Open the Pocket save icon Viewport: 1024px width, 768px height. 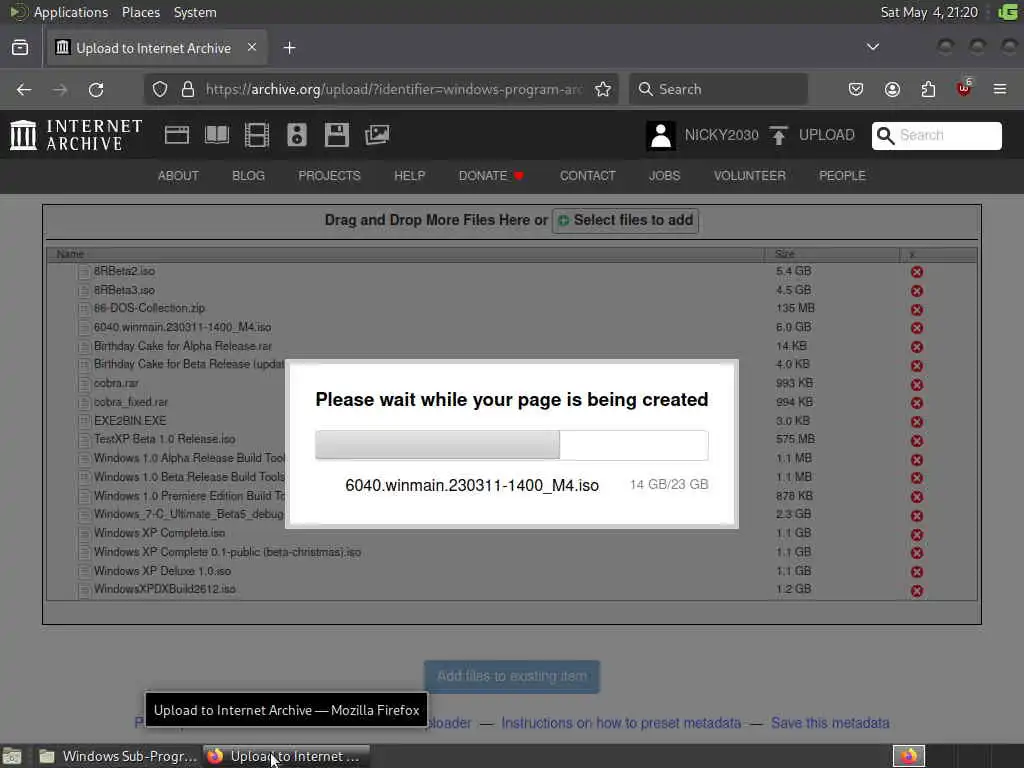click(x=856, y=89)
